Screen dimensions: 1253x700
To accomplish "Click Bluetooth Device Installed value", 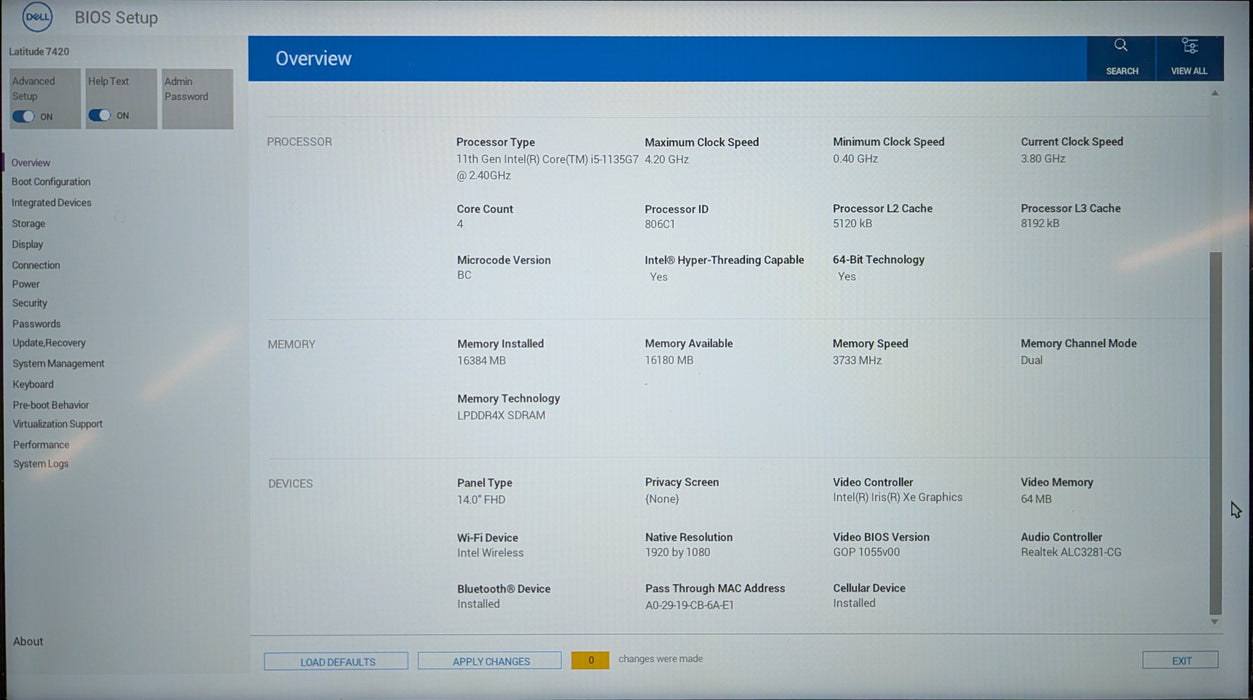I will [478, 604].
